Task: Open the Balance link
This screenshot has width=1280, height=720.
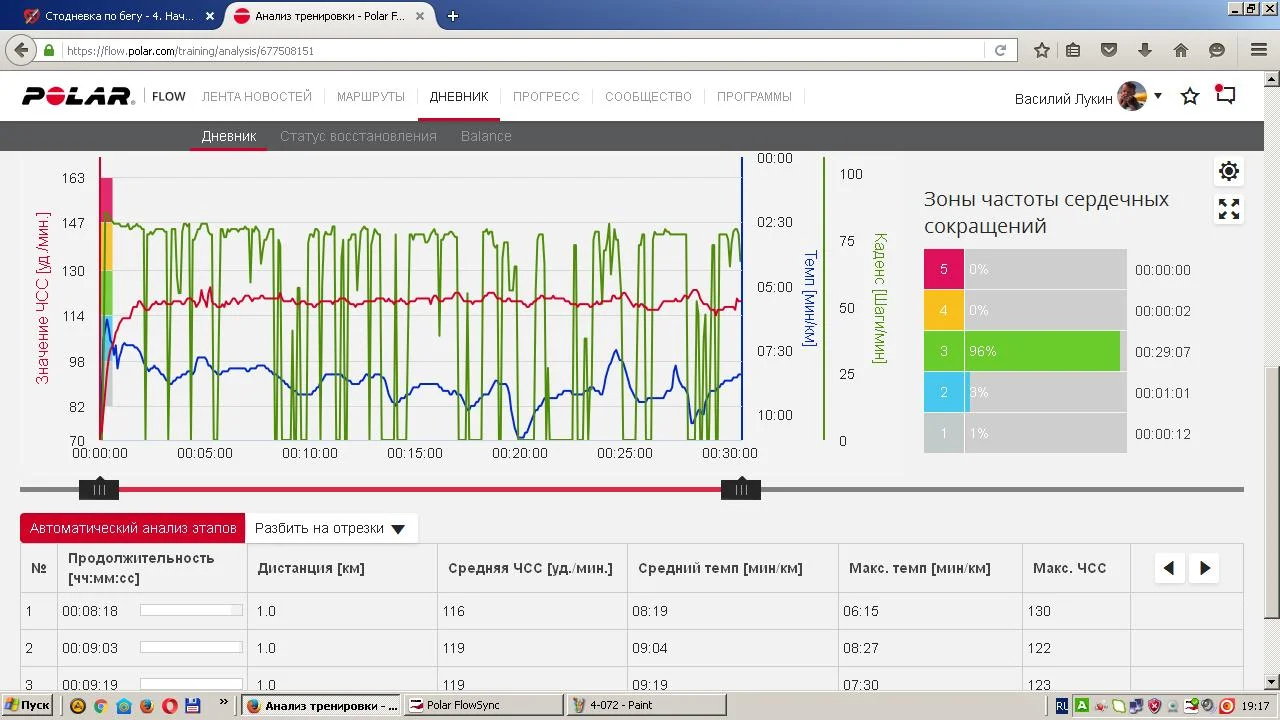Action: (x=486, y=136)
